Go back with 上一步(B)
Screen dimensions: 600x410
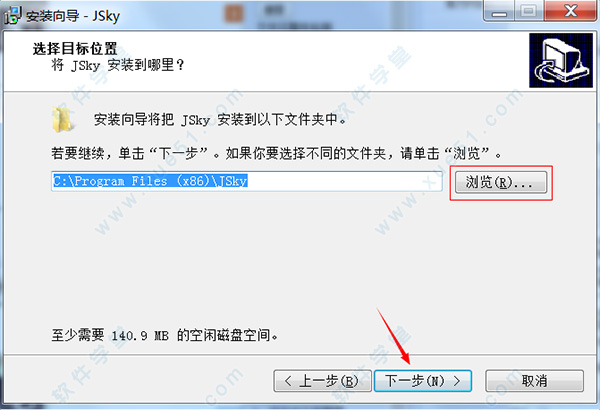click(322, 381)
